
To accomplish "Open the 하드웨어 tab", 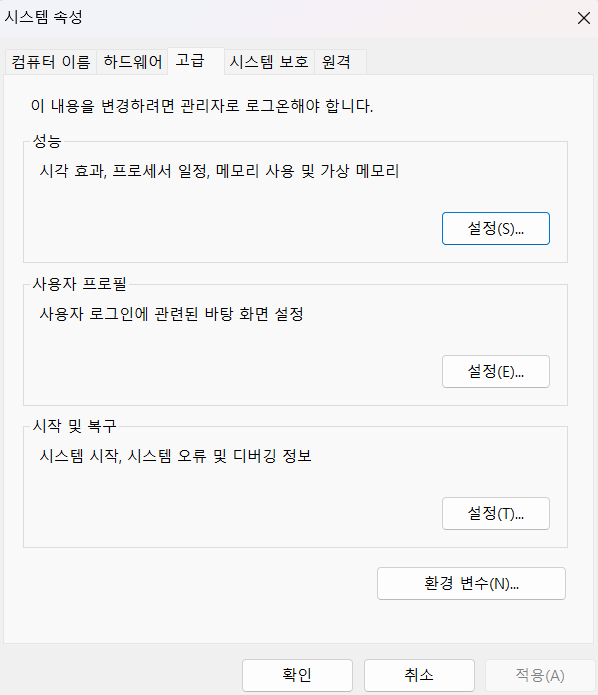I will tap(133, 62).
